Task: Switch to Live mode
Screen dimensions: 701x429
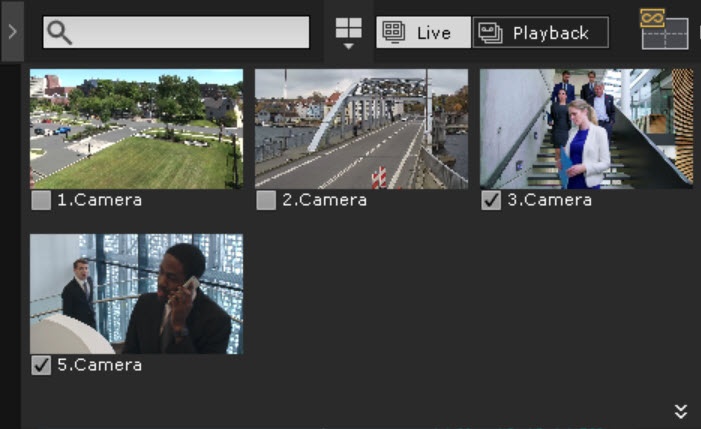Action: 423,33
